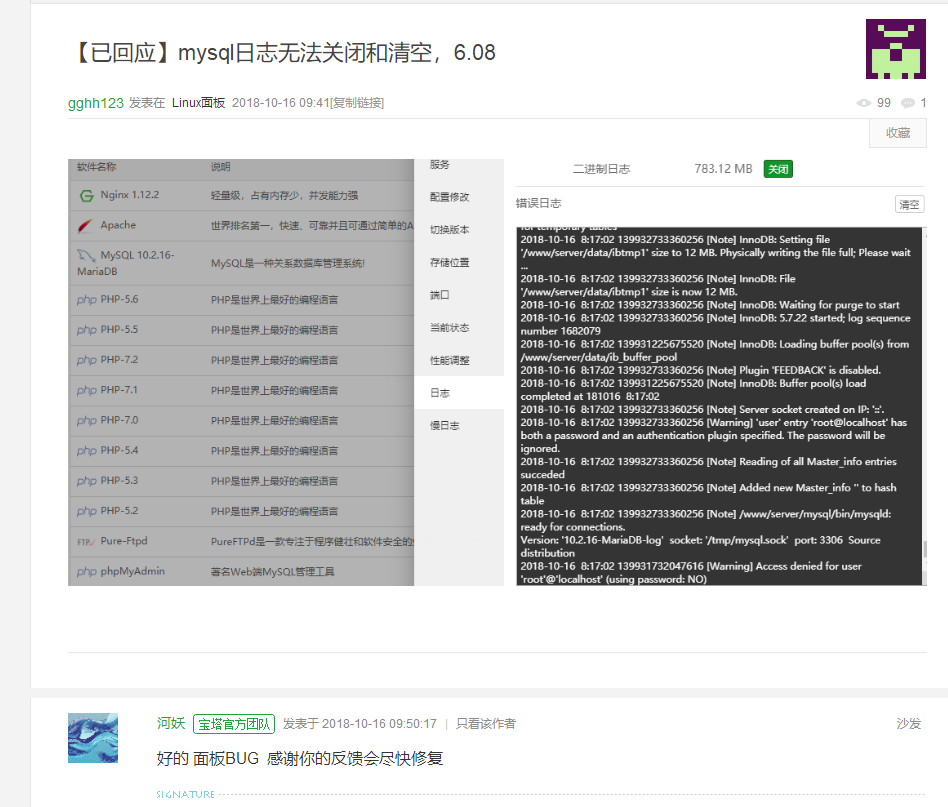This screenshot has height=807, width=948.
Task: Click the green 关闭 button for binary log
Action: pos(778,169)
